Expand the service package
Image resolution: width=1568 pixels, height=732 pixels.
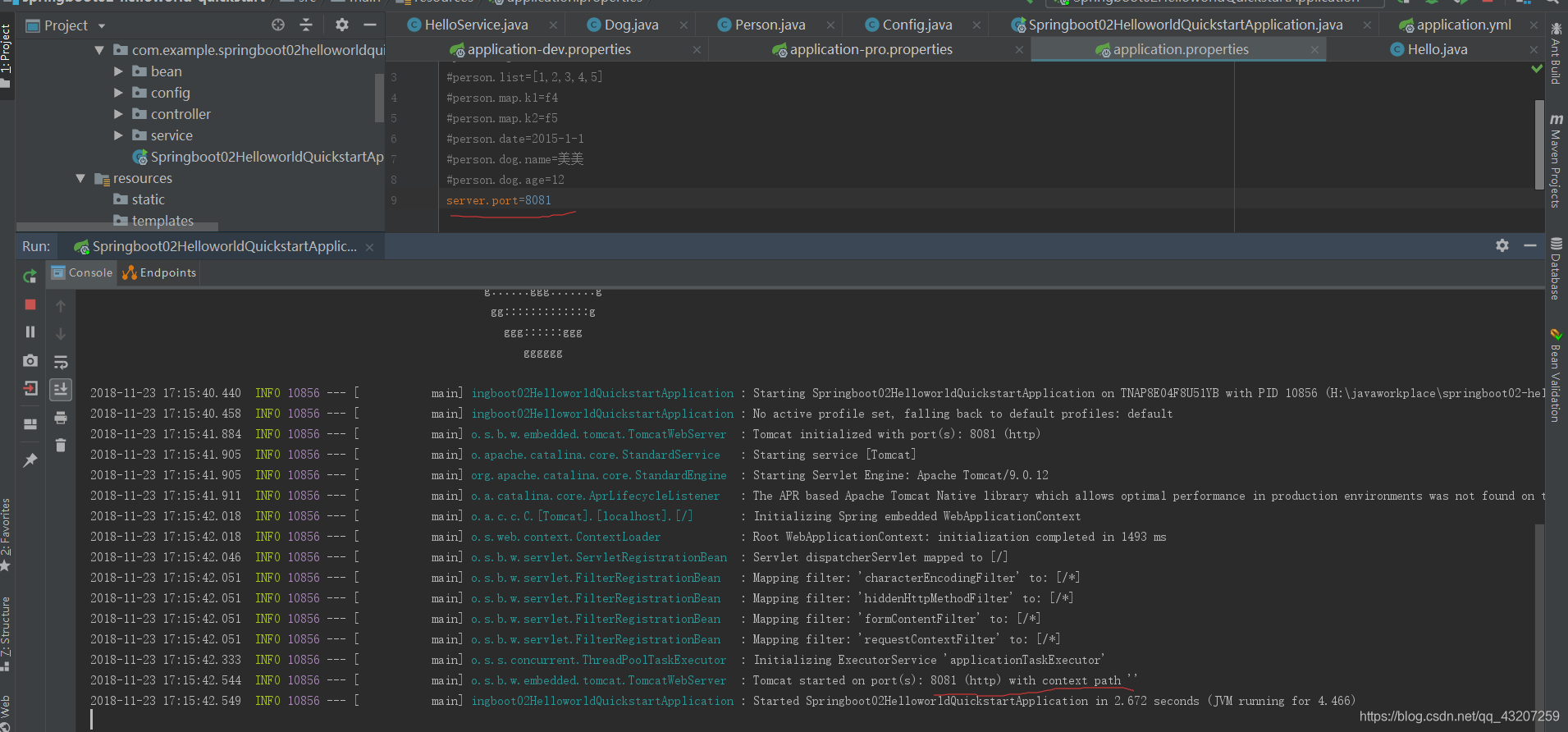coord(118,135)
